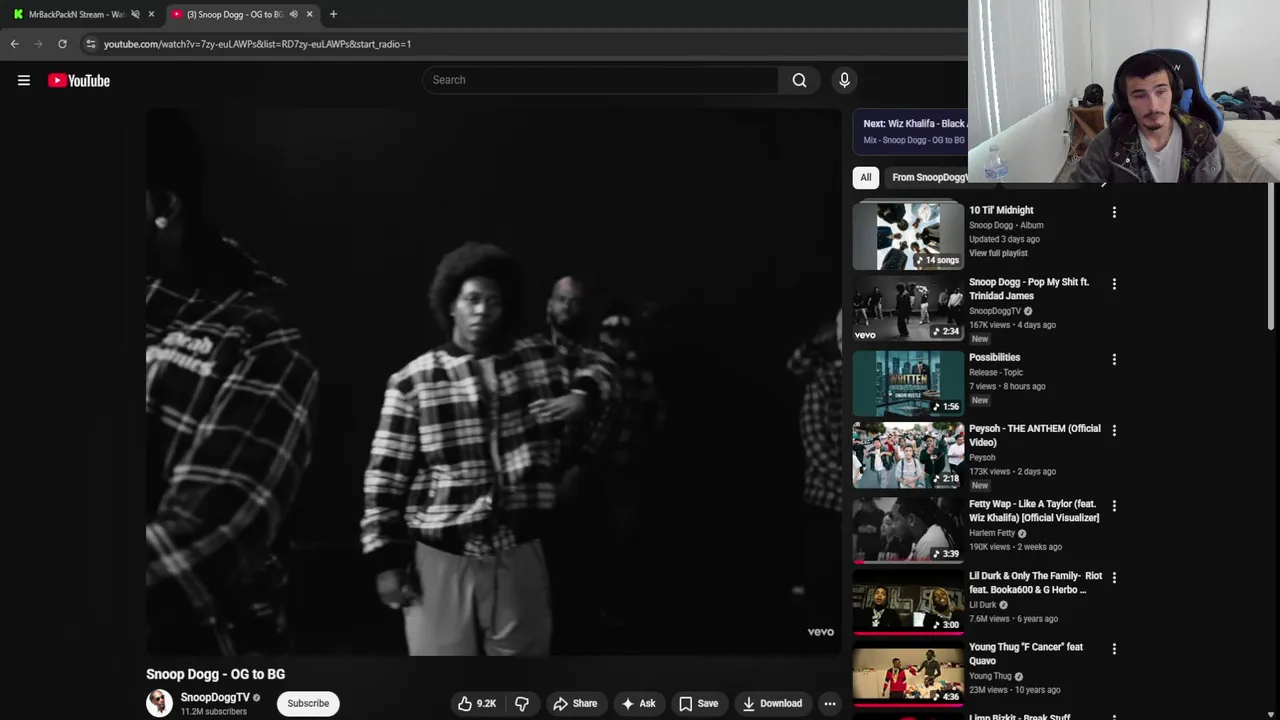Switch to the Snoop Dogg - OG to BG tab

point(236,14)
